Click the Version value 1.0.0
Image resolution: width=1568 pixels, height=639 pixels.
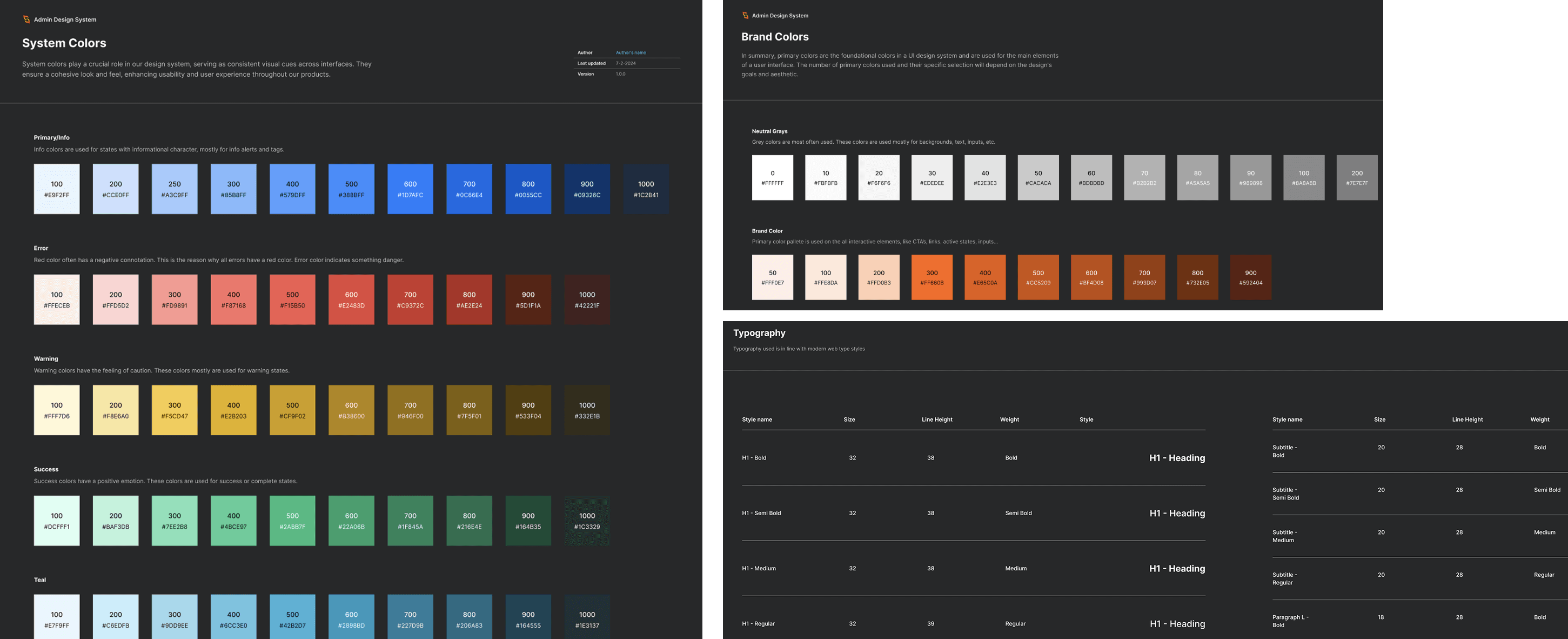coord(620,74)
